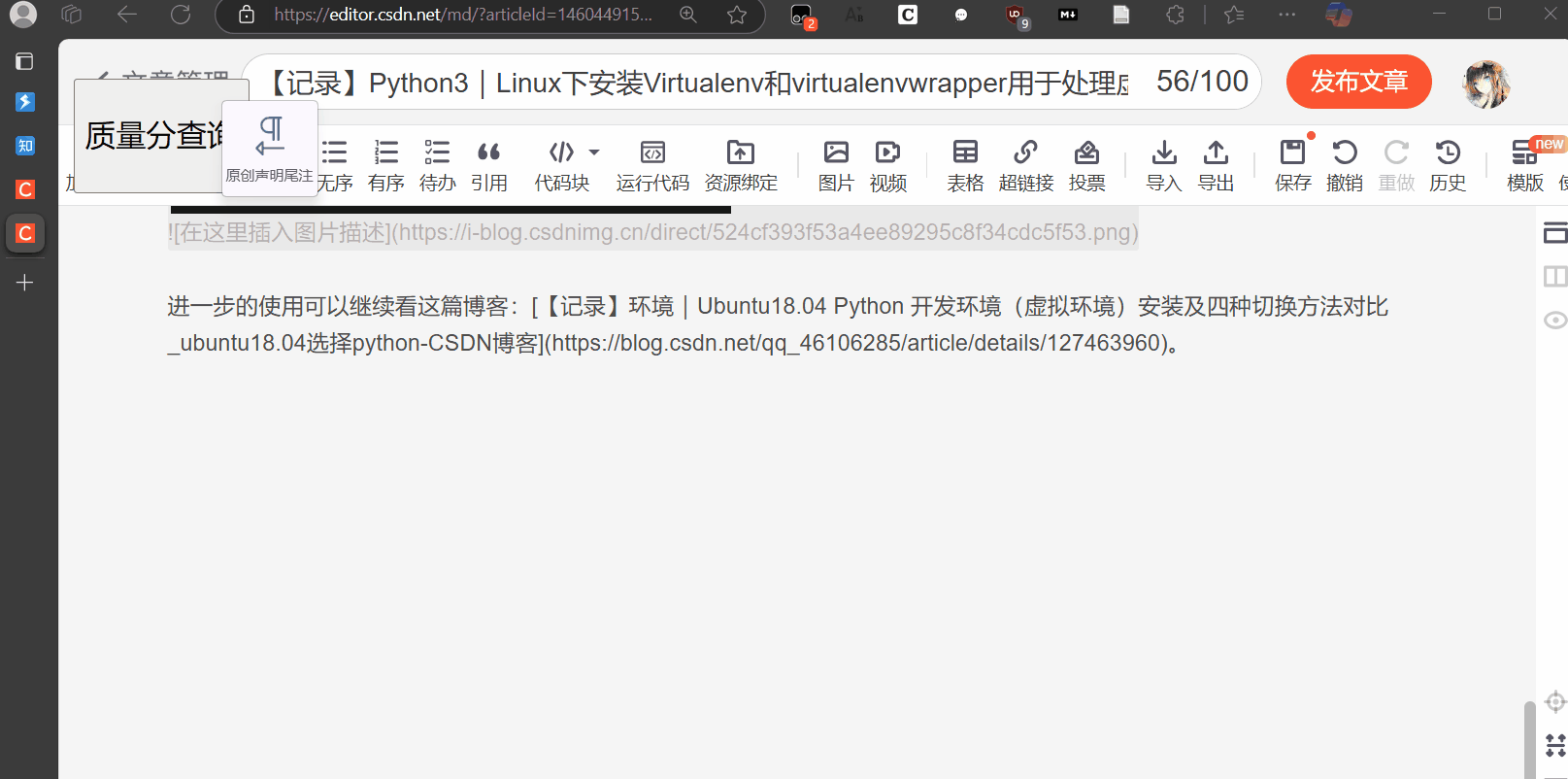This screenshot has width=1568, height=779.
Task: Click the crosshair sync-scroll icon
Action: coord(1555,701)
